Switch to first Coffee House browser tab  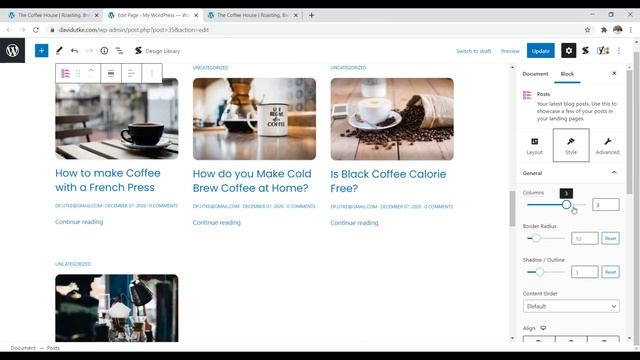pyautogui.click(x=52, y=15)
